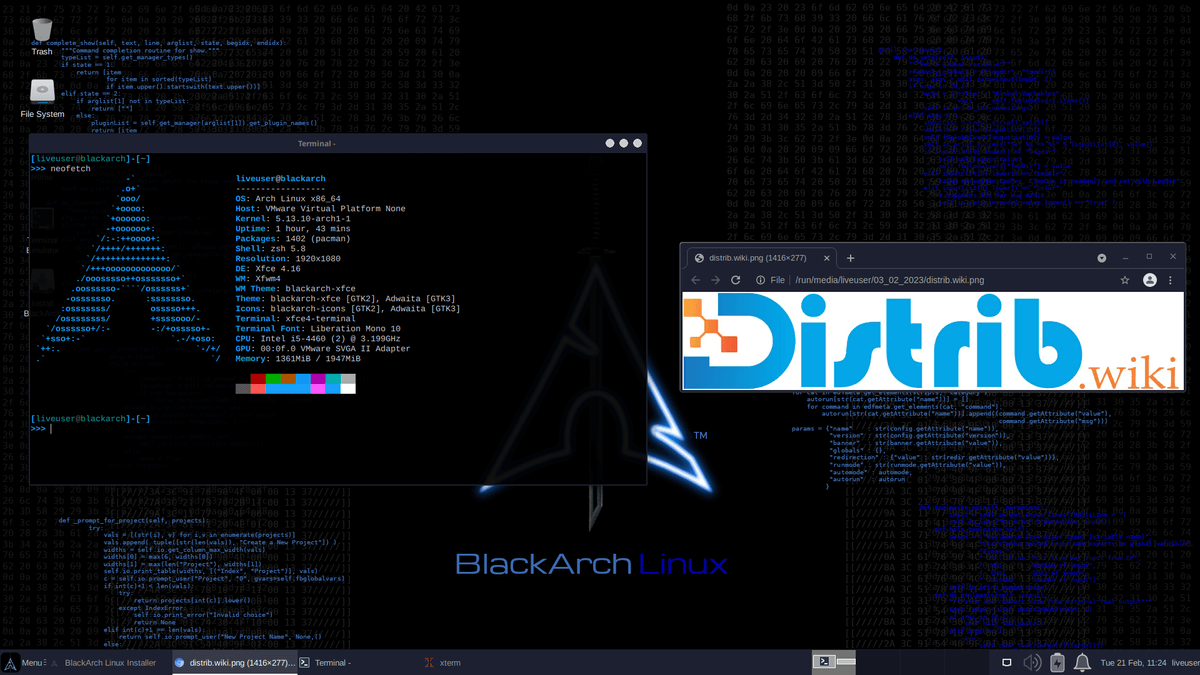1200x675 pixels.
Task: Click the 'Uptime: 1 hour, 43 mins' line
Action: click(294, 229)
